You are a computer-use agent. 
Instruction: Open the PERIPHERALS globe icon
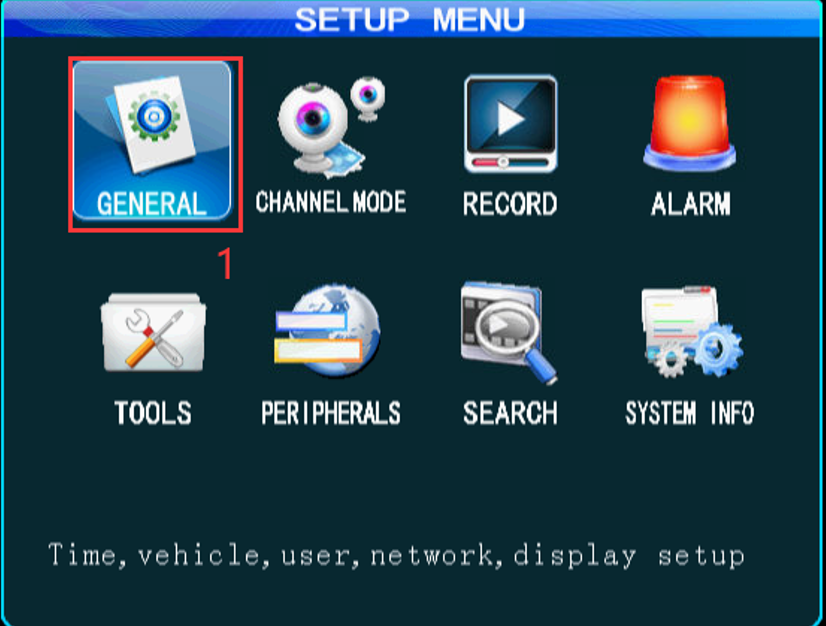[x=327, y=330]
